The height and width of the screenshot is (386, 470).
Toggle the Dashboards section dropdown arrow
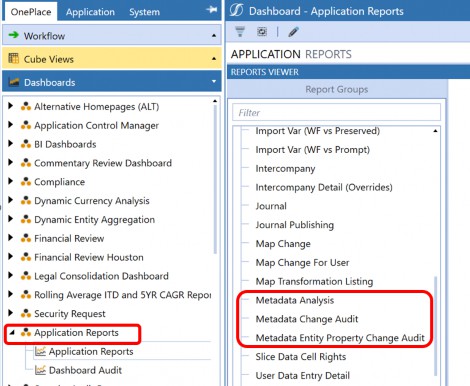[x=214, y=81]
